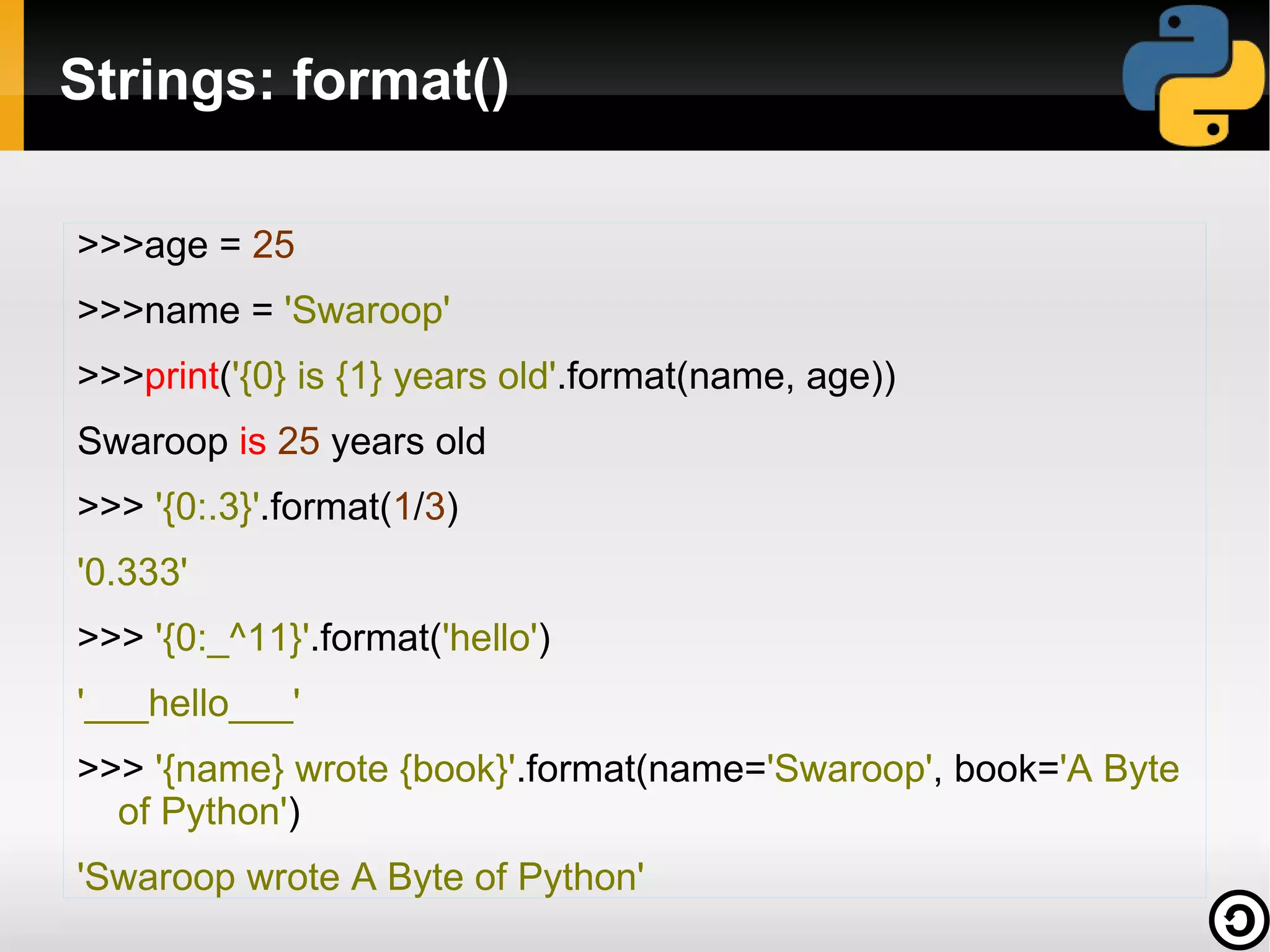Click the output 'Swaroop wrote A Byte of Python'

pyautogui.click(x=360, y=878)
